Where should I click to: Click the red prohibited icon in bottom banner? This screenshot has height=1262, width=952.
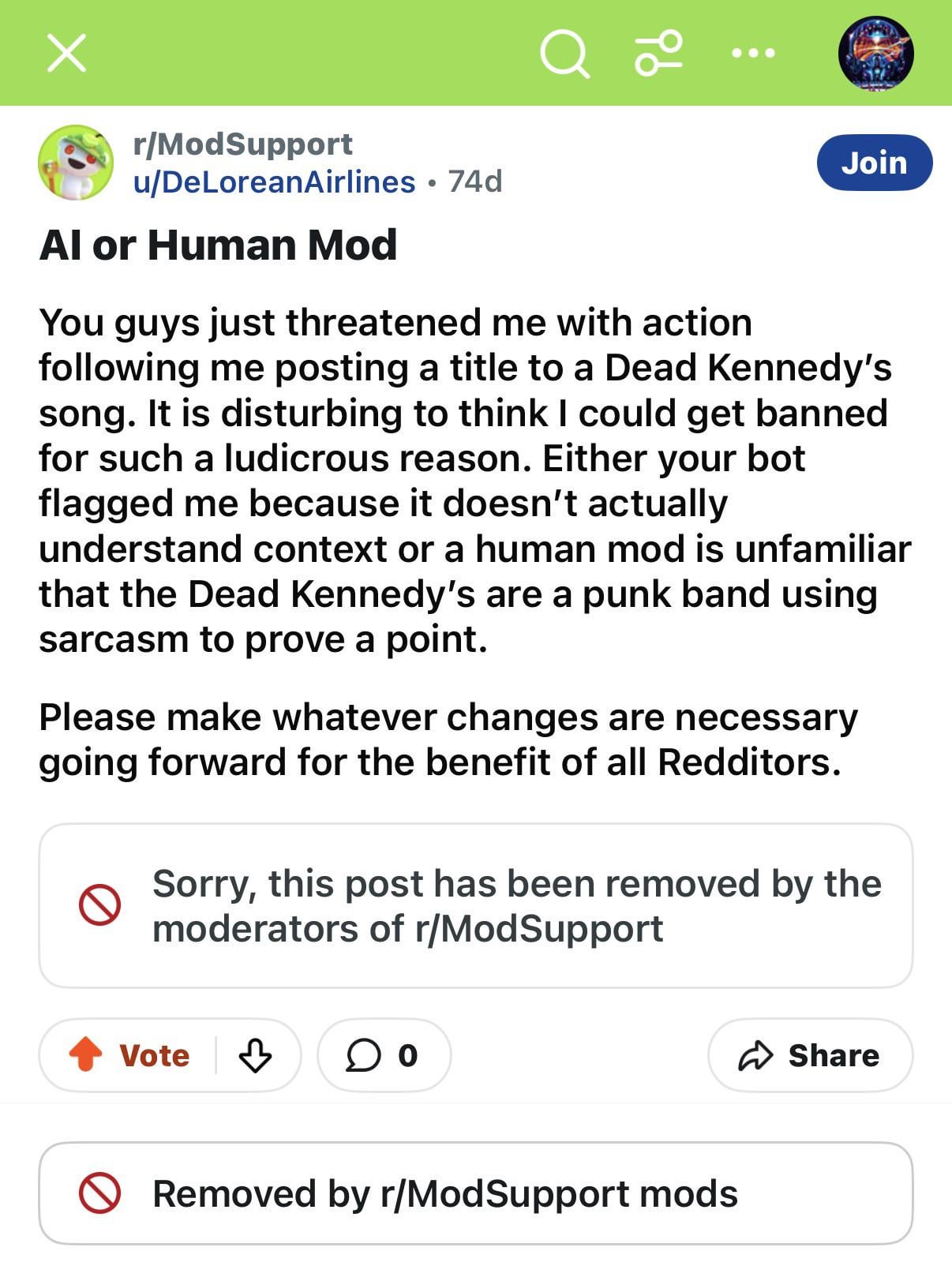point(99,1193)
